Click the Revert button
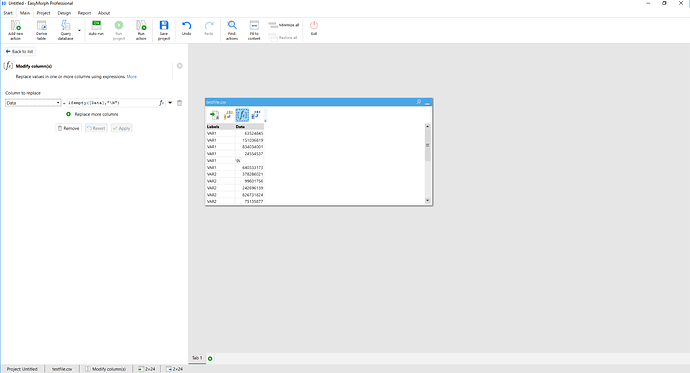 coord(96,128)
